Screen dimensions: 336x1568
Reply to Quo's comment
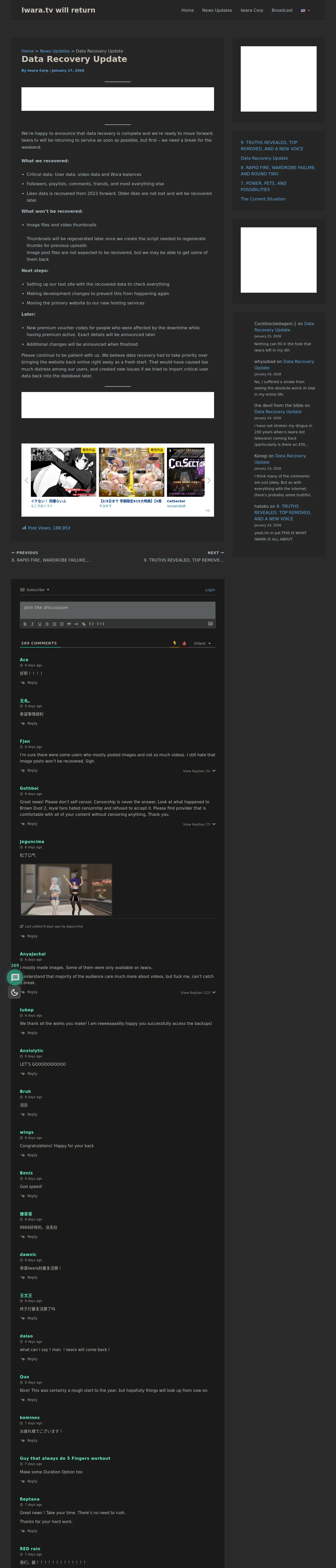click(x=29, y=1400)
